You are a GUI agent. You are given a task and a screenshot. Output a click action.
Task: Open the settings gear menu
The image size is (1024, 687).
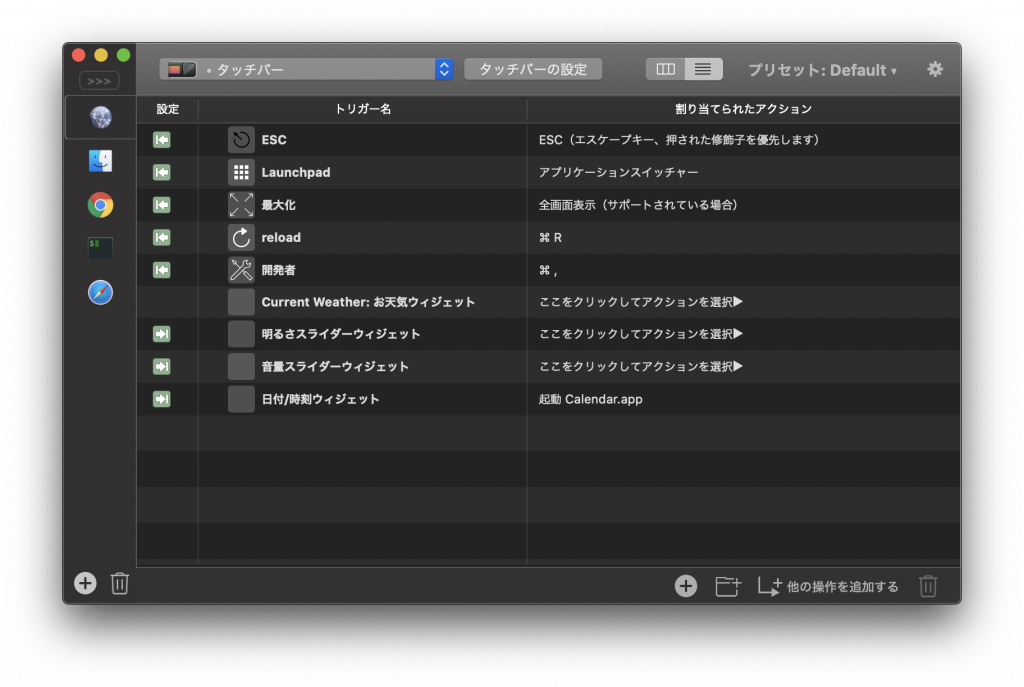[935, 69]
